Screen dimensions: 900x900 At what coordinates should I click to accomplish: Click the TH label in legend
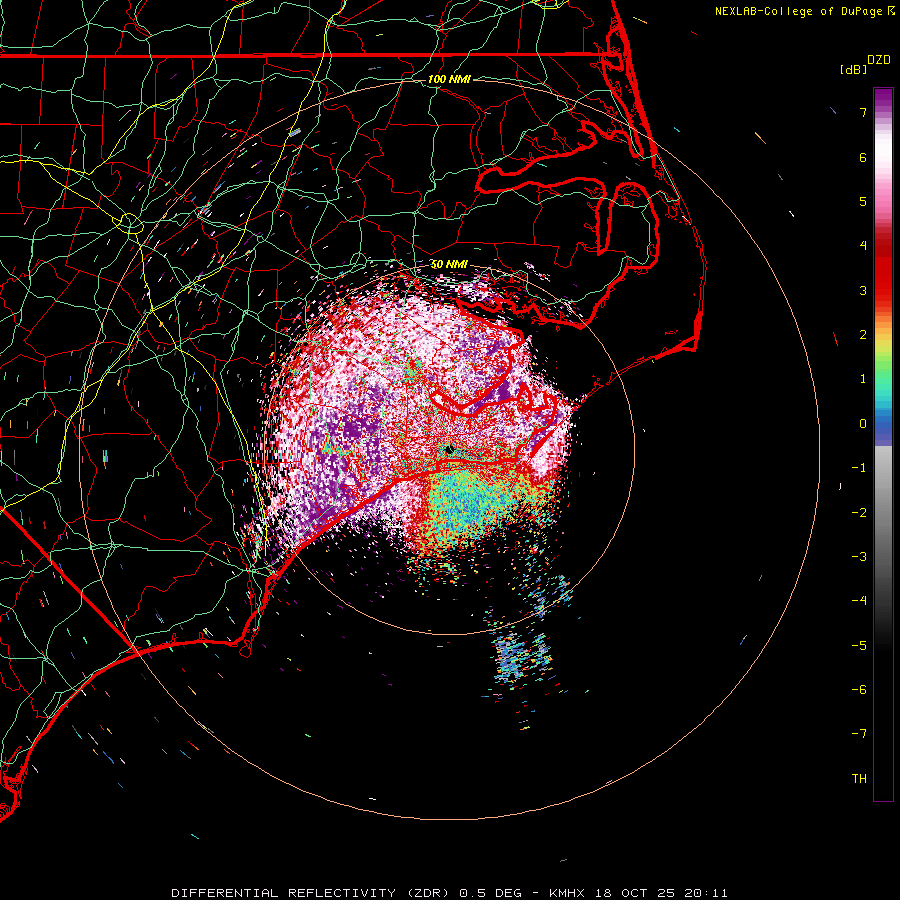pyautogui.click(x=859, y=779)
